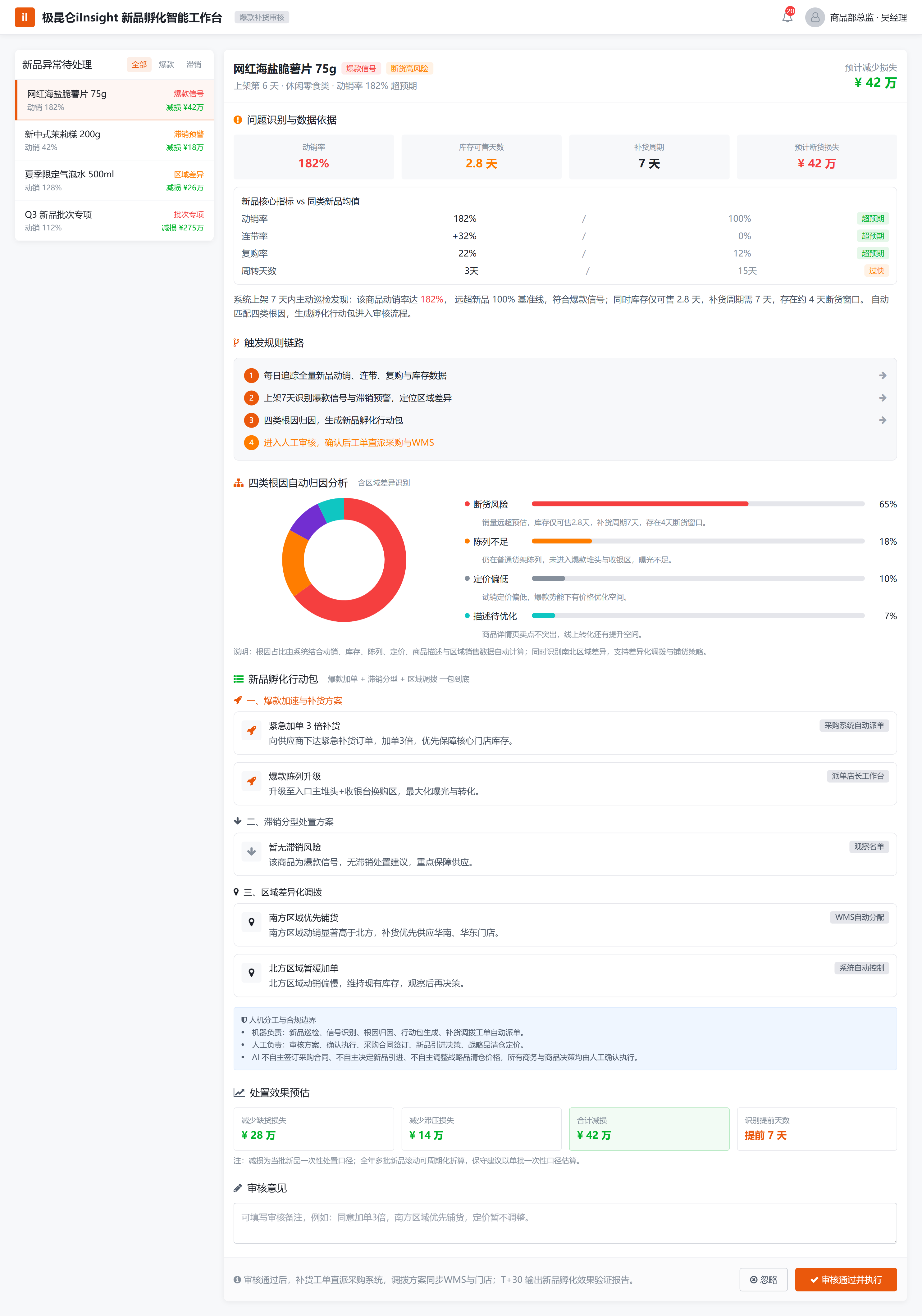Click the rocket icon in 爆款陈列升级 card

point(251,781)
